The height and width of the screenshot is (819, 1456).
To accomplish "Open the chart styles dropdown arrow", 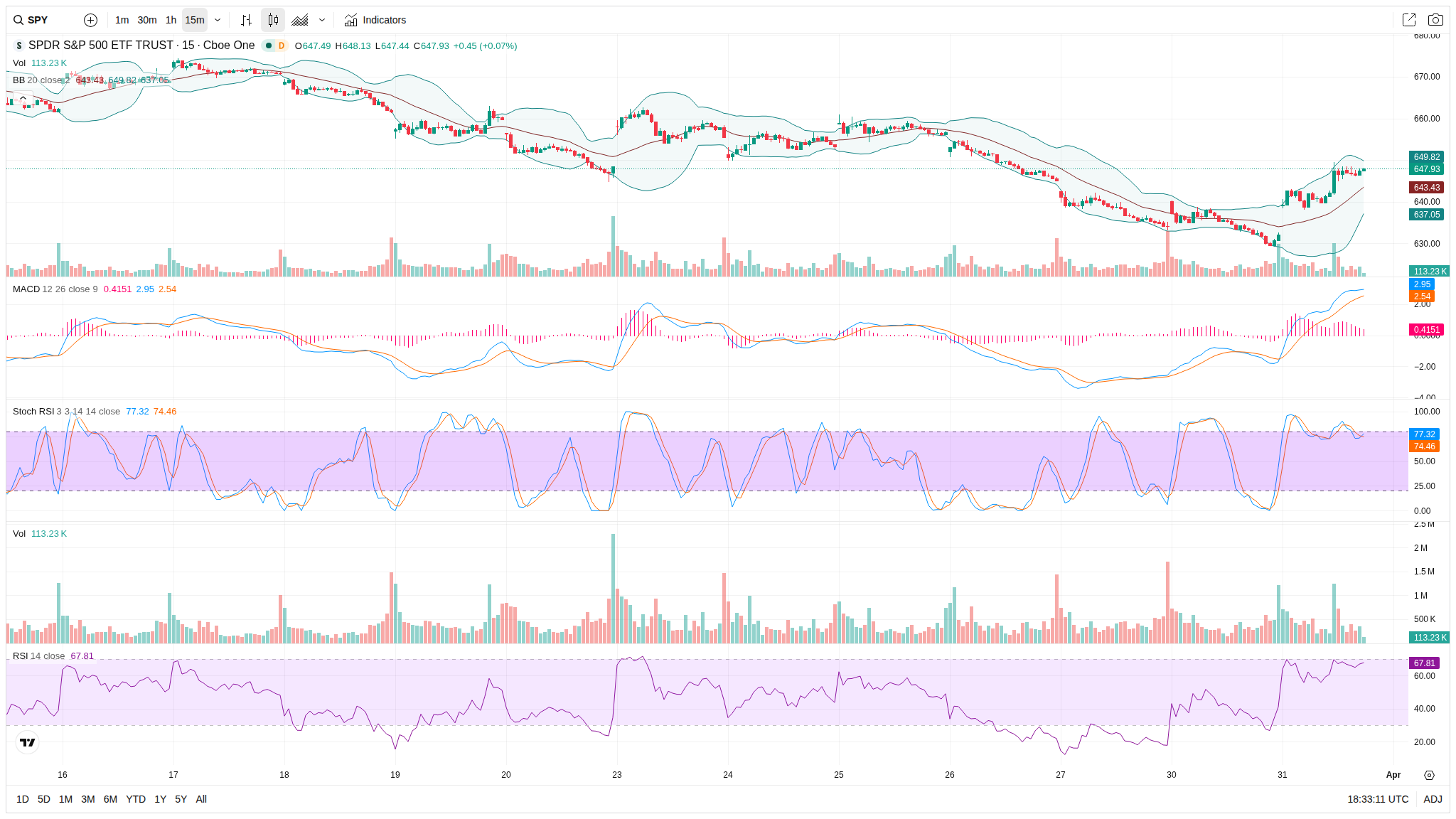I will point(322,20).
